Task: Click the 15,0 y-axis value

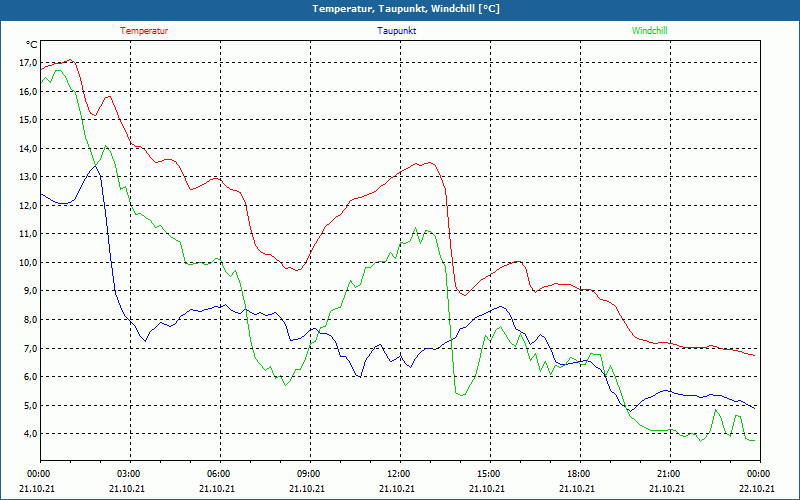Action: pos(28,119)
